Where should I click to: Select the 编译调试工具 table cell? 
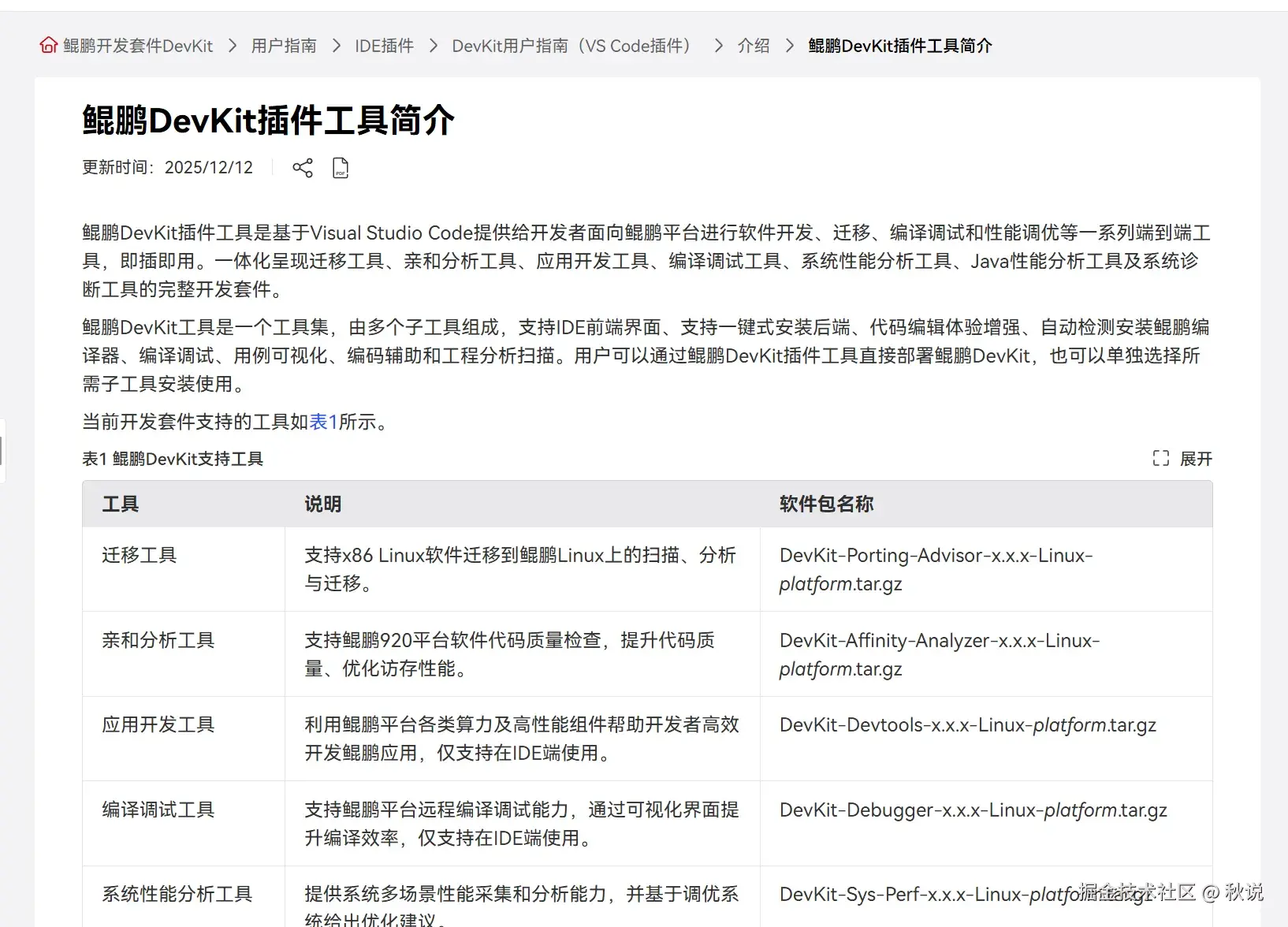tap(184, 824)
